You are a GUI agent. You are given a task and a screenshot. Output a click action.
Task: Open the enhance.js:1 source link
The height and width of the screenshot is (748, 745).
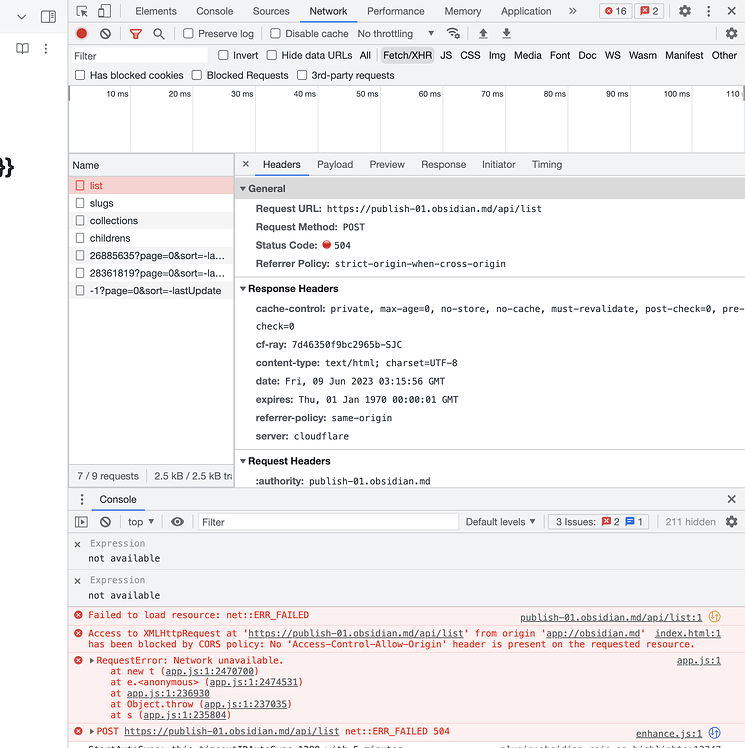(x=668, y=733)
